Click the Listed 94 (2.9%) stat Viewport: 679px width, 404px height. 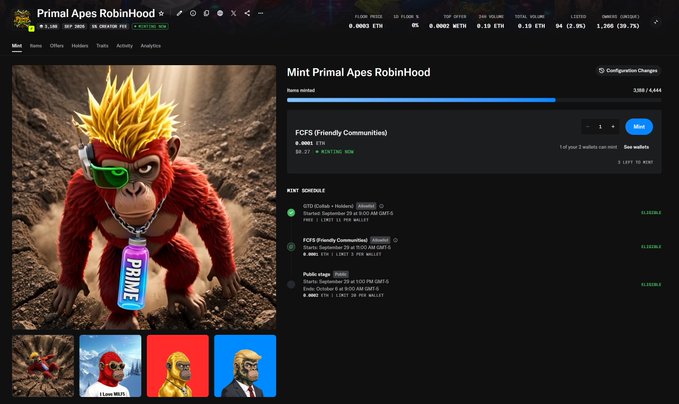[x=571, y=22]
